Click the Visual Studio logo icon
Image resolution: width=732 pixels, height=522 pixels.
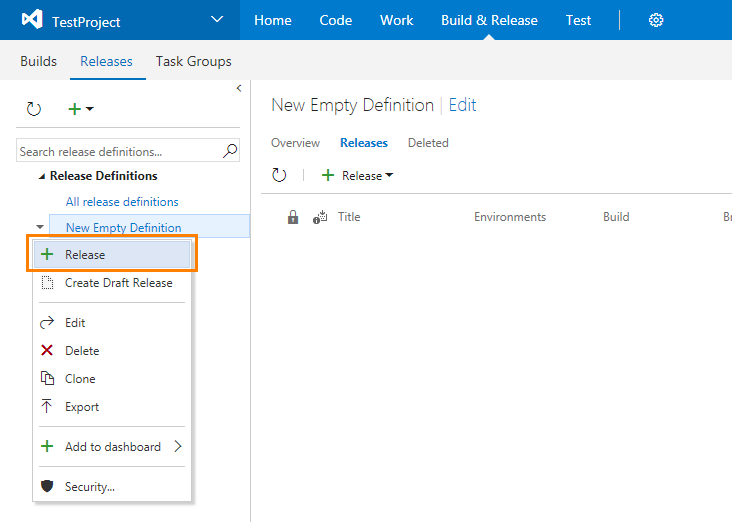32,20
